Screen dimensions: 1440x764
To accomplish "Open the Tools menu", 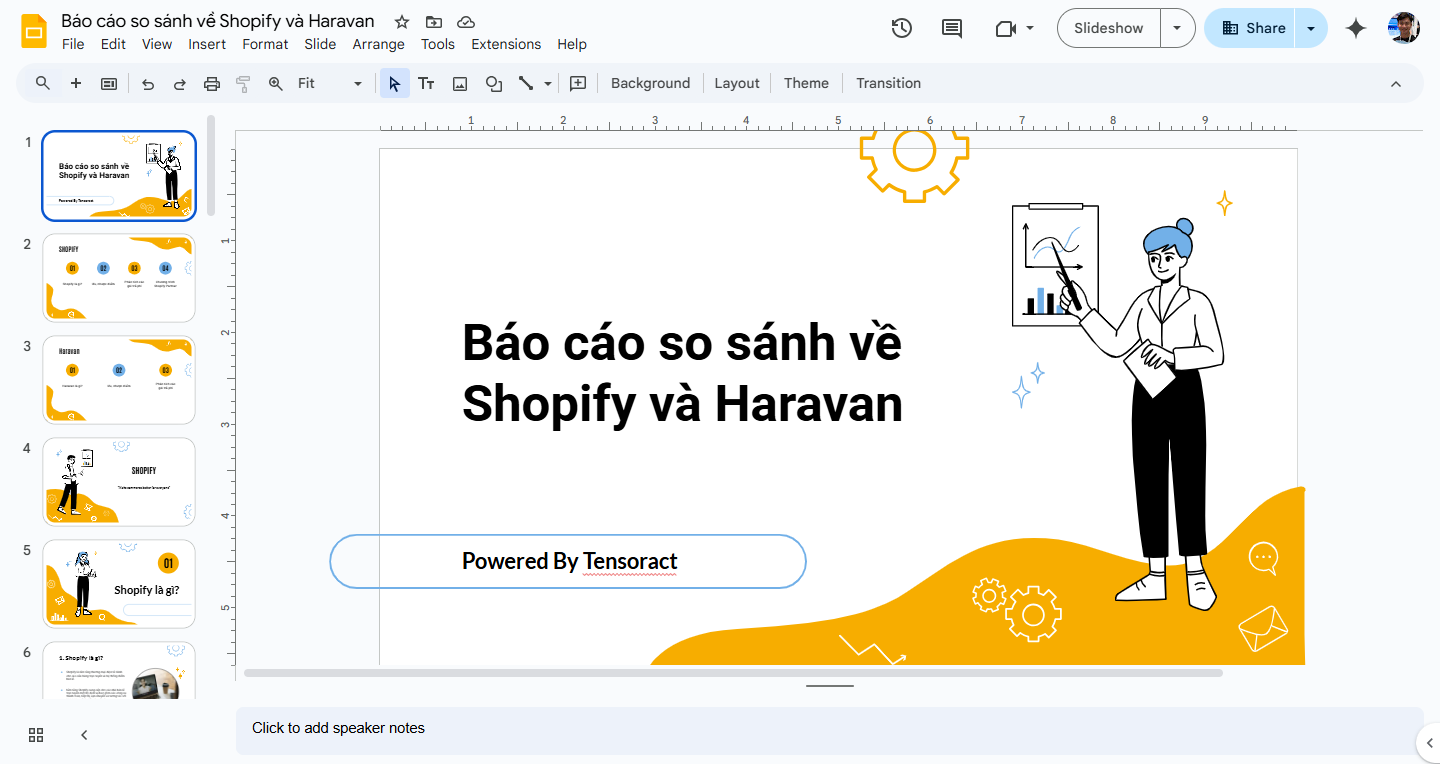I will tap(438, 44).
